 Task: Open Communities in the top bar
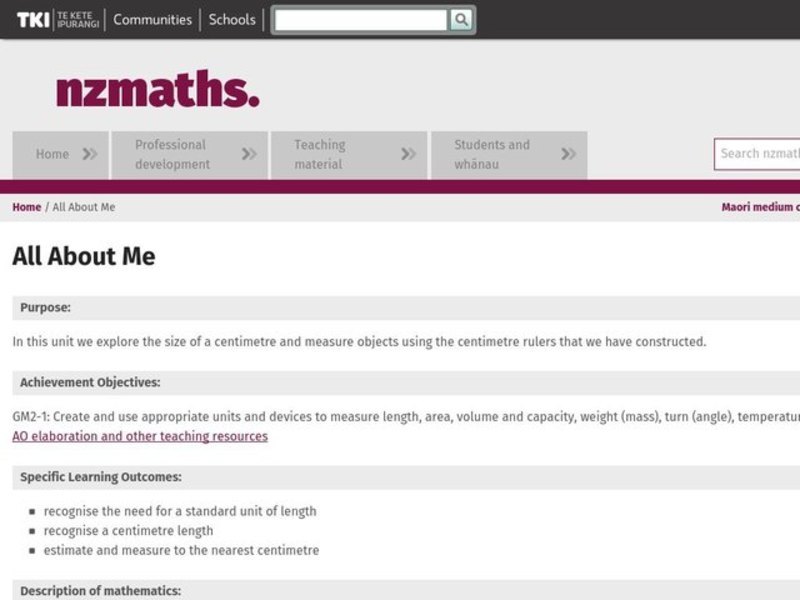pyautogui.click(x=152, y=19)
